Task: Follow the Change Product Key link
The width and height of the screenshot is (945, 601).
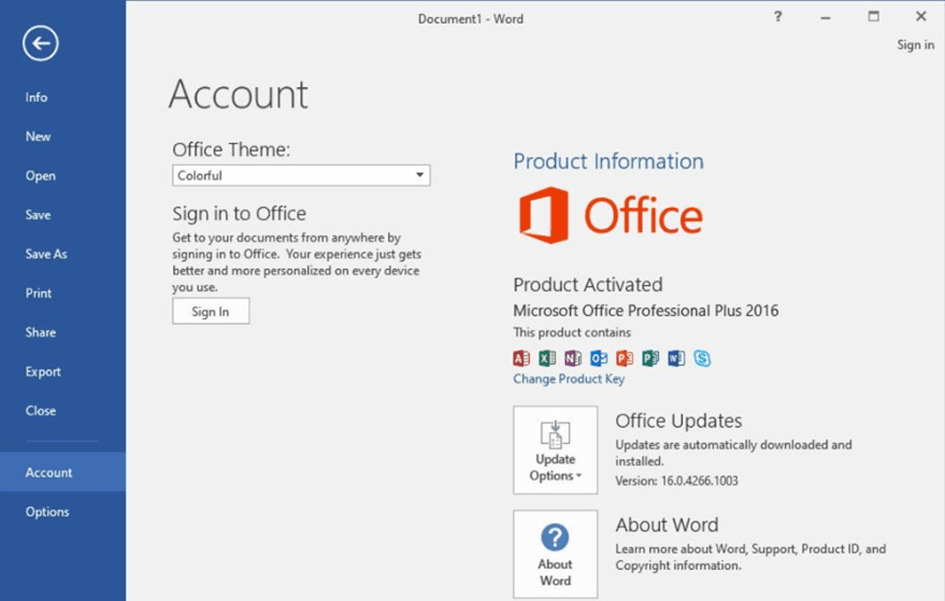Action: tap(569, 380)
